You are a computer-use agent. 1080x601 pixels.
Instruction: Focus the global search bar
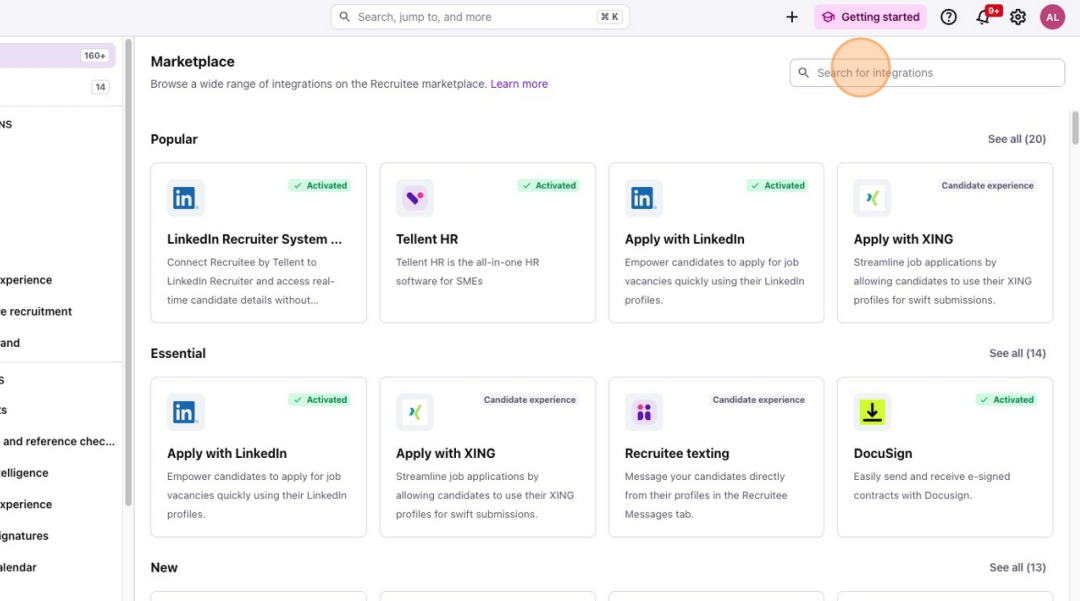(x=480, y=17)
